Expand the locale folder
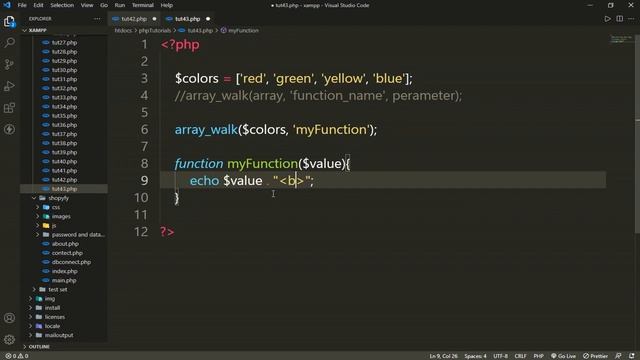 (31, 326)
